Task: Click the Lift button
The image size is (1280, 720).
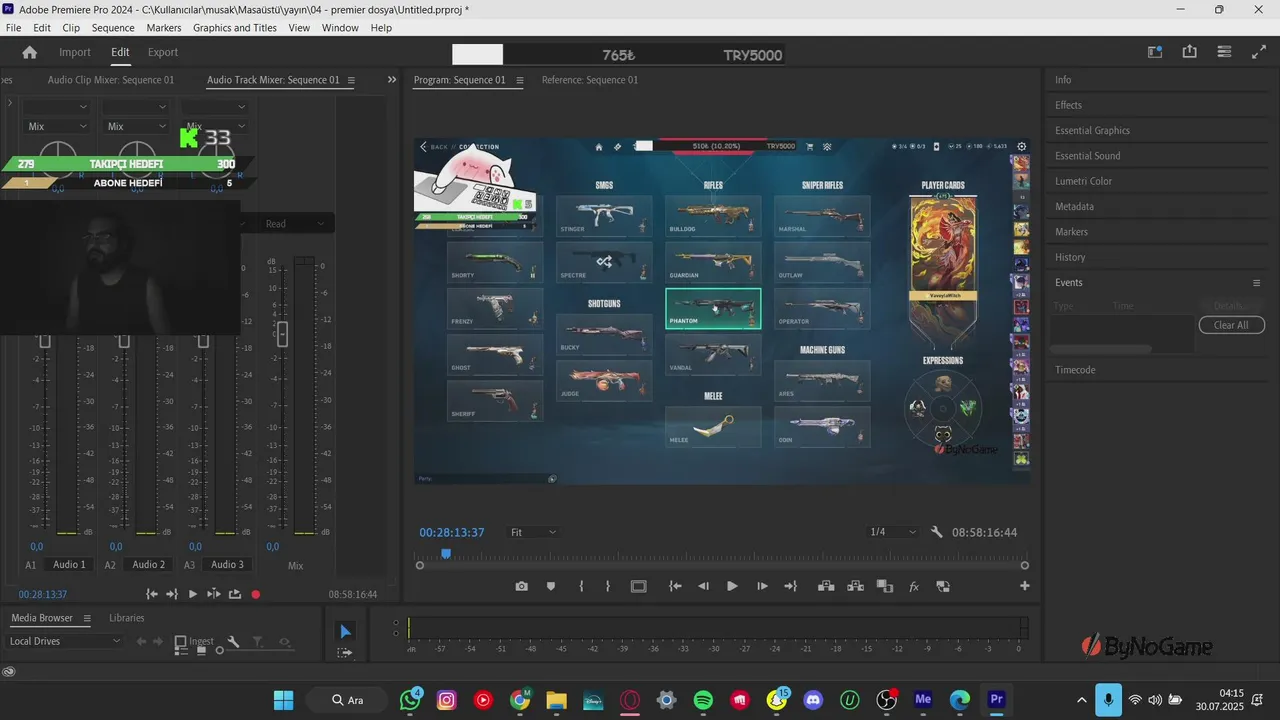Action: click(x=826, y=587)
